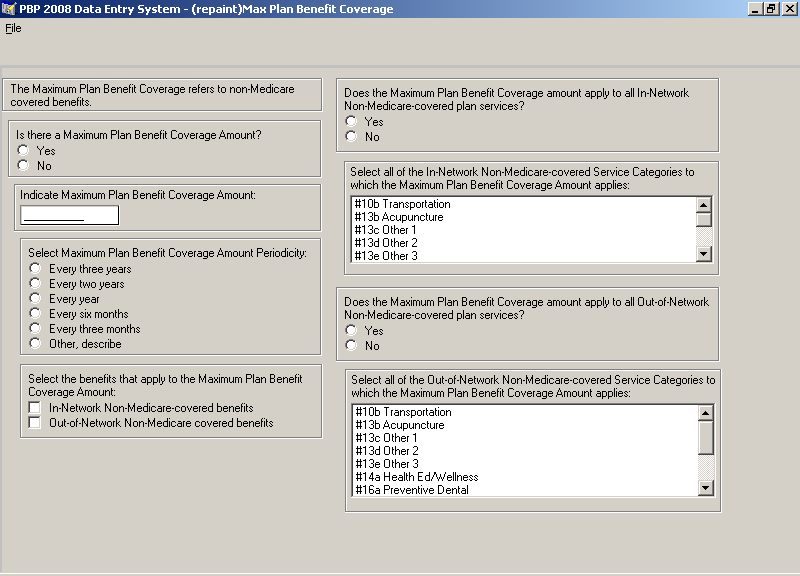Screen dimensions: 800x576
Task: Click the In-Network list scrollbar thumb
Action: coord(704,219)
